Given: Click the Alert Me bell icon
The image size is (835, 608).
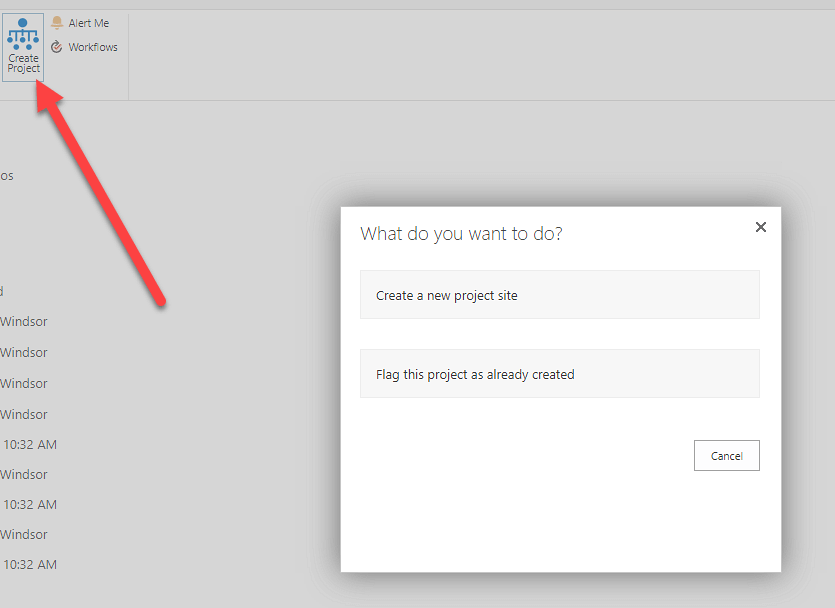Looking at the screenshot, I should point(57,23).
